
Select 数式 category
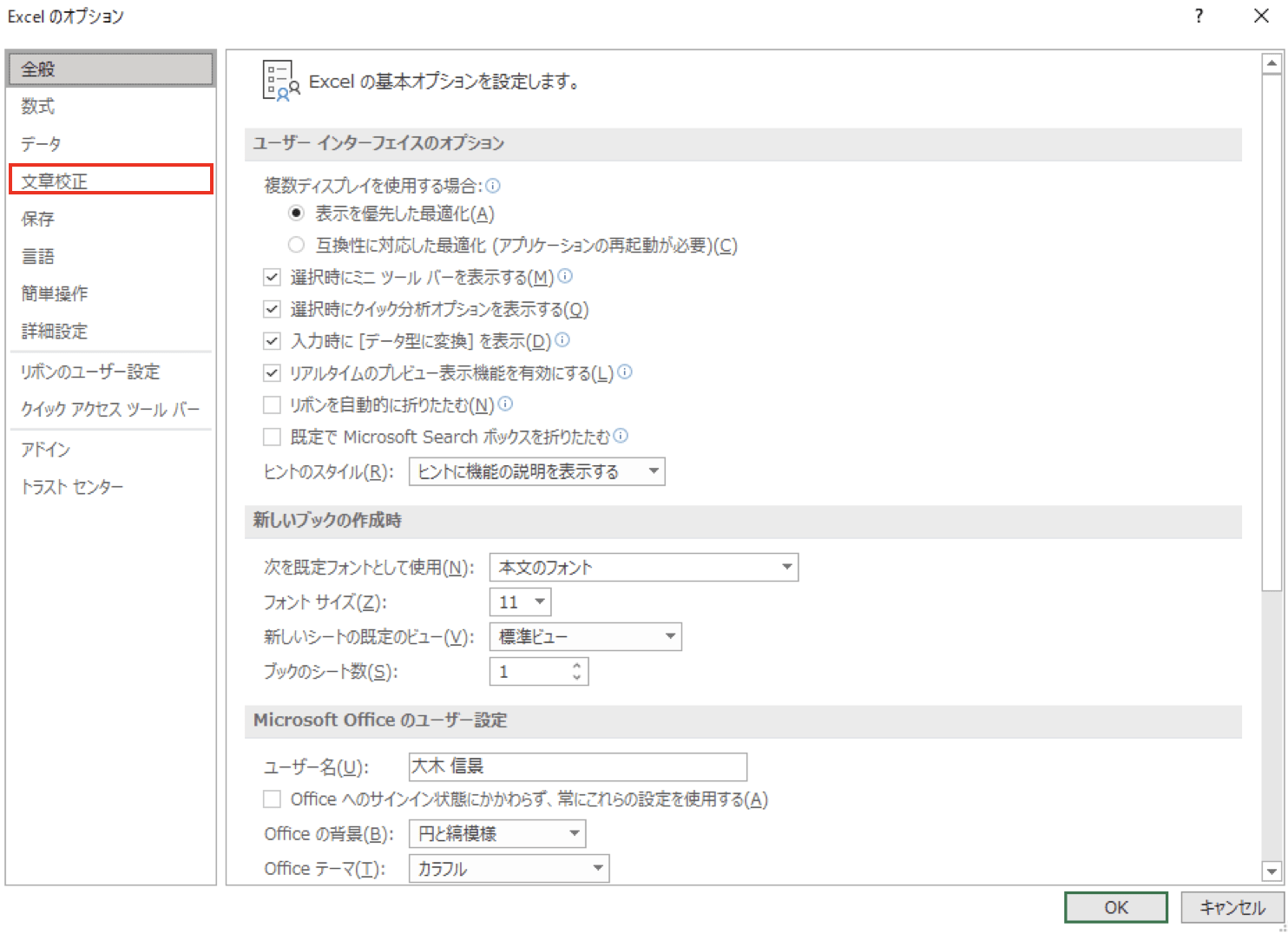click(x=111, y=106)
